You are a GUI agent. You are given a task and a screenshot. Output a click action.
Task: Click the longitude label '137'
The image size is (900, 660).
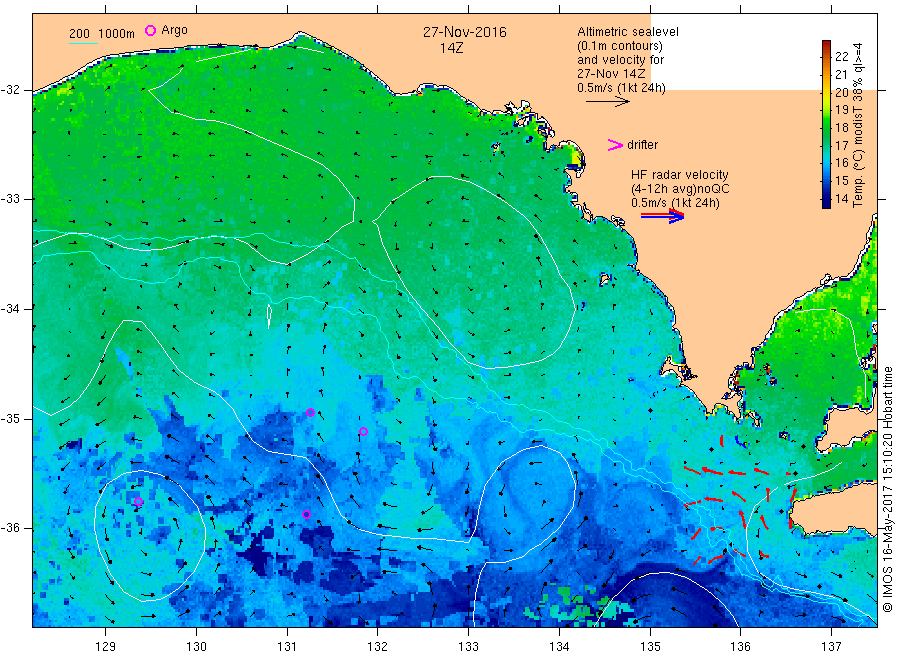(x=832, y=647)
